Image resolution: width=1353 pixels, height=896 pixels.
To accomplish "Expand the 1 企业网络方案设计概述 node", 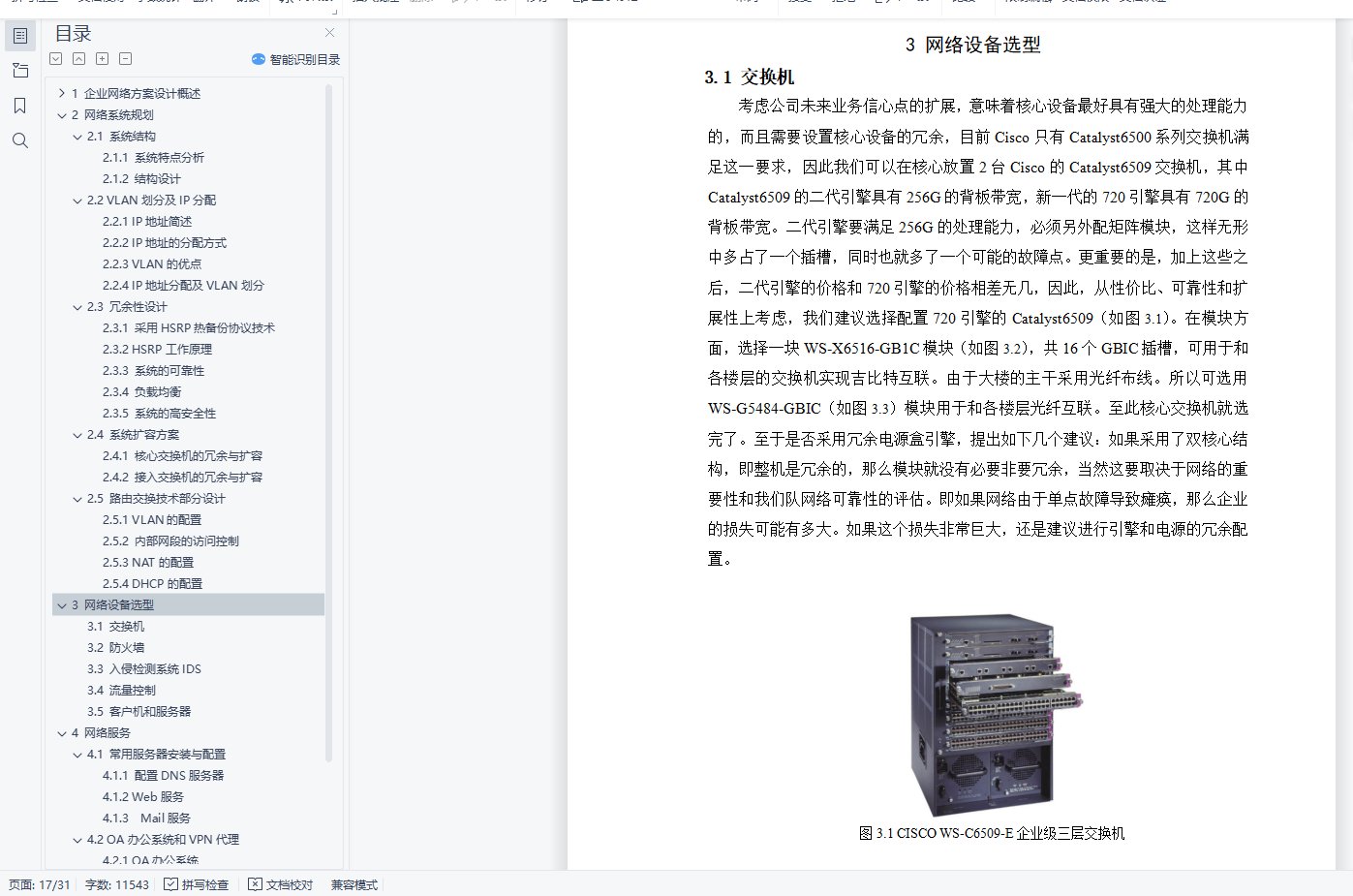I will click(62, 94).
